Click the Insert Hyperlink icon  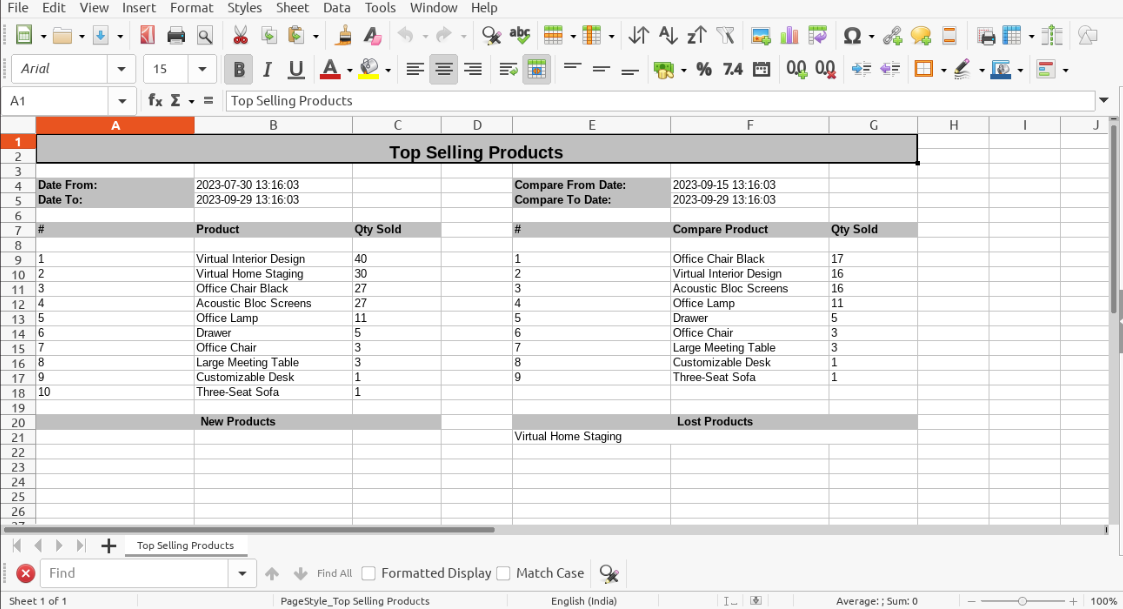click(x=892, y=35)
